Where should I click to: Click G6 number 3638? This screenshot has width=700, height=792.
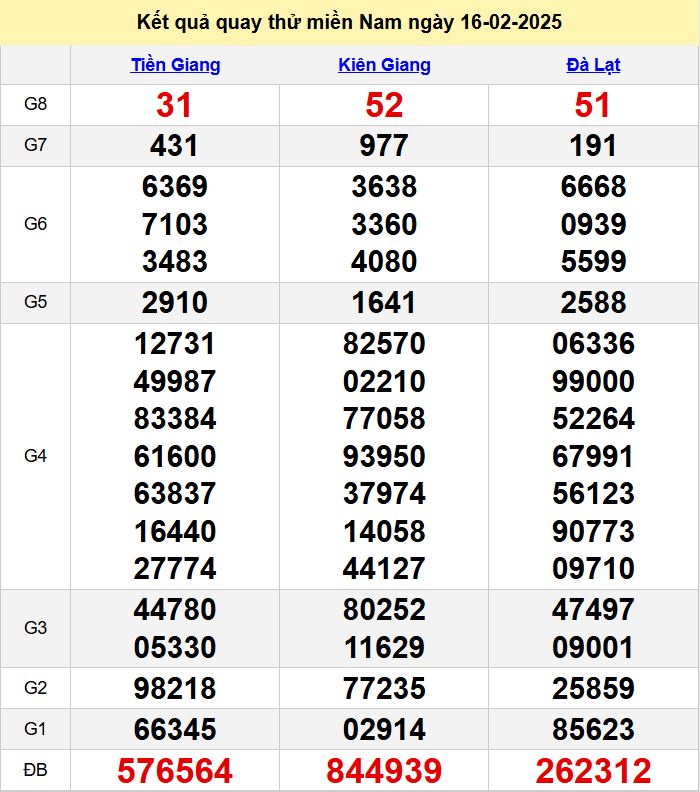pos(384,186)
